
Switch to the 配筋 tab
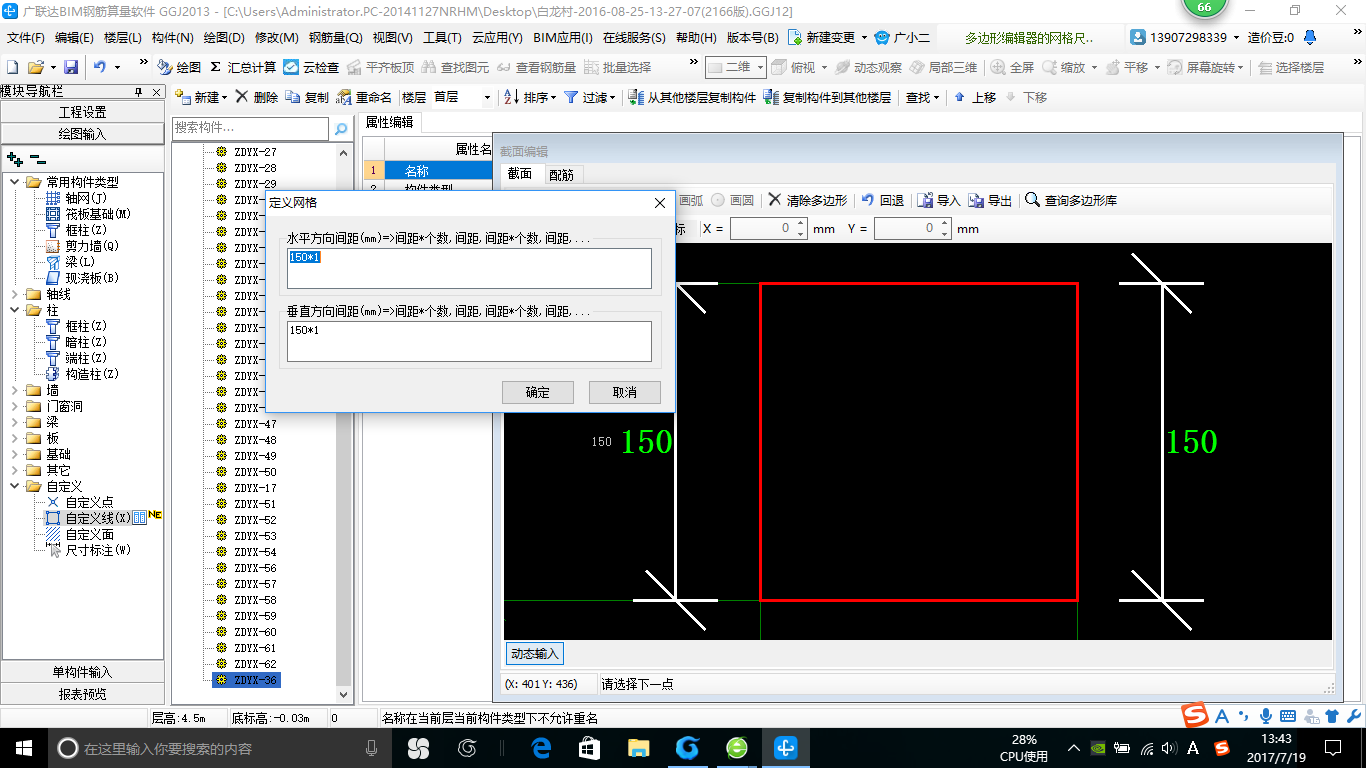pyautogui.click(x=562, y=174)
